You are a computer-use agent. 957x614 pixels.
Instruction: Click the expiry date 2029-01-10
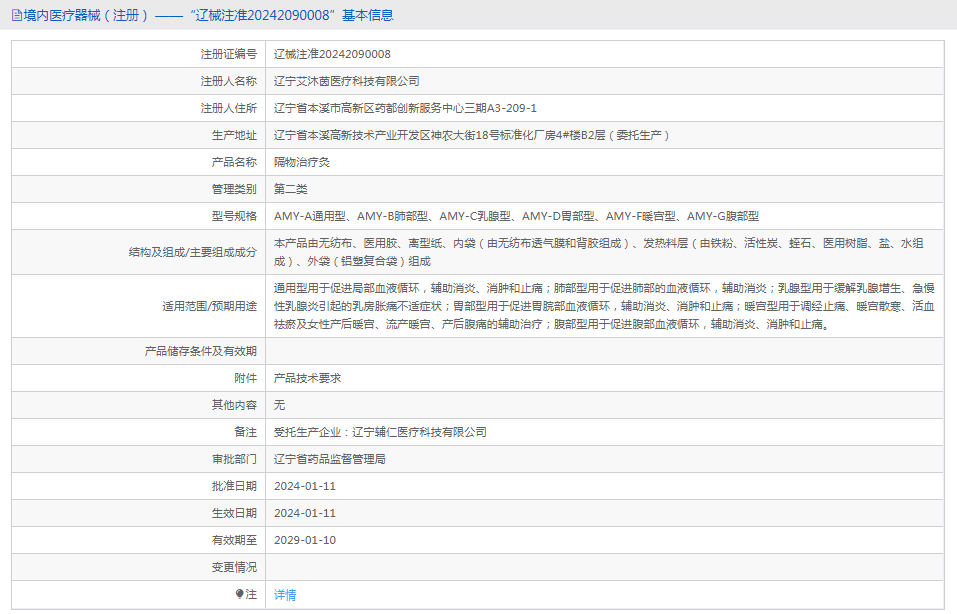pos(305,540)
